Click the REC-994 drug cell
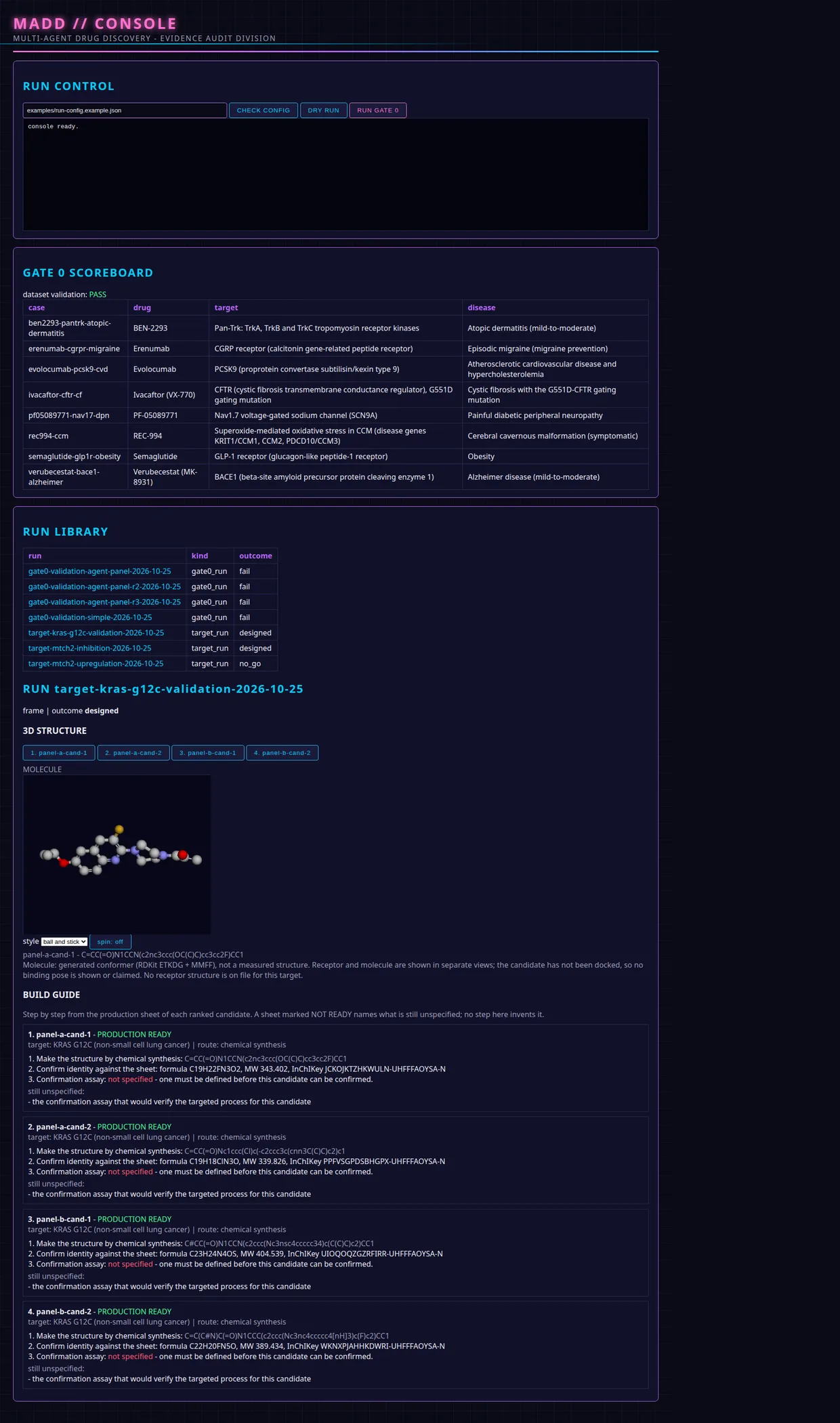The width and height of the screenshot is (840, 1423). (x=168, y=436)
